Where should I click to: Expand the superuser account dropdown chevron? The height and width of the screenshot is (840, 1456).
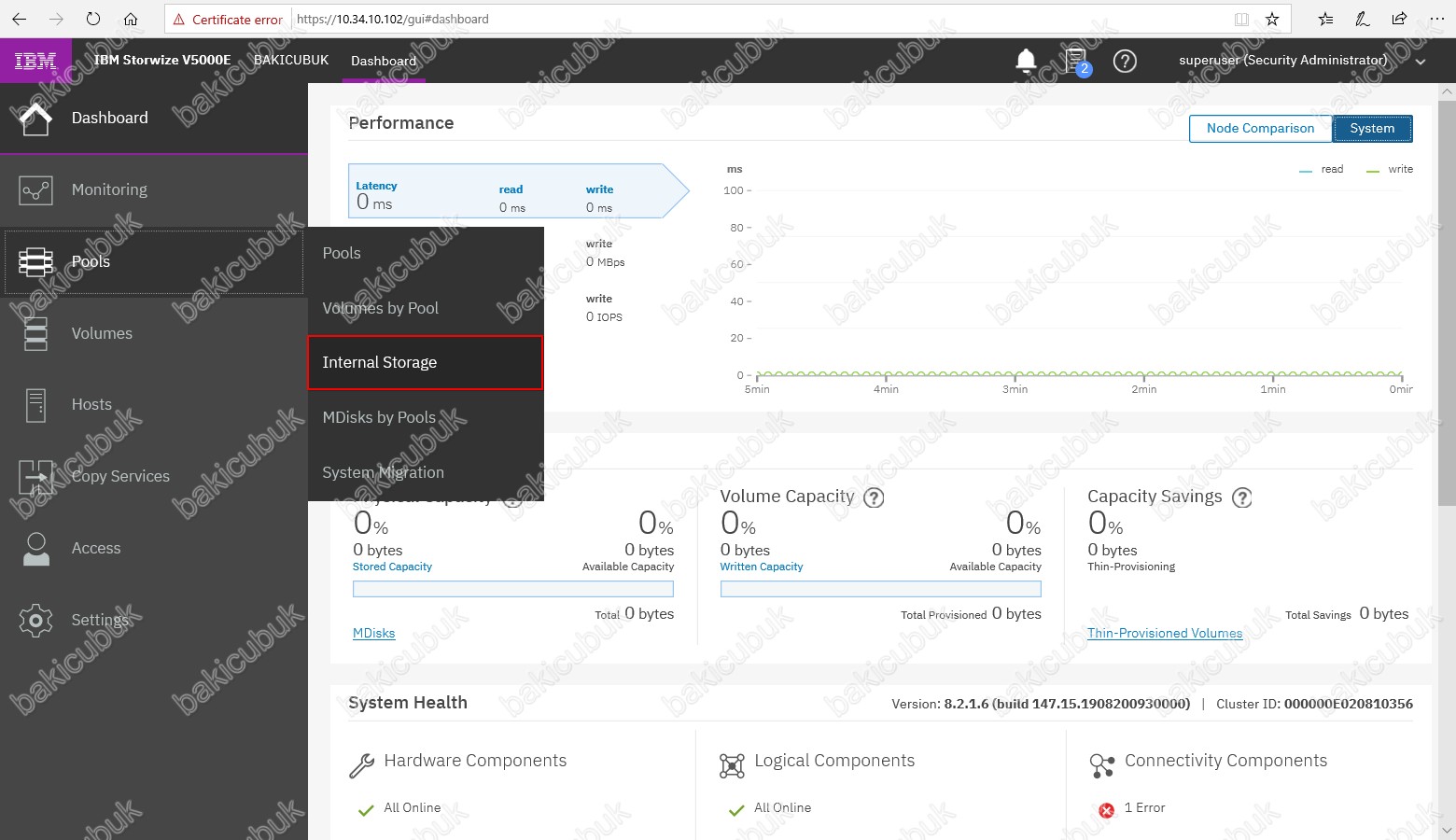1421,62
